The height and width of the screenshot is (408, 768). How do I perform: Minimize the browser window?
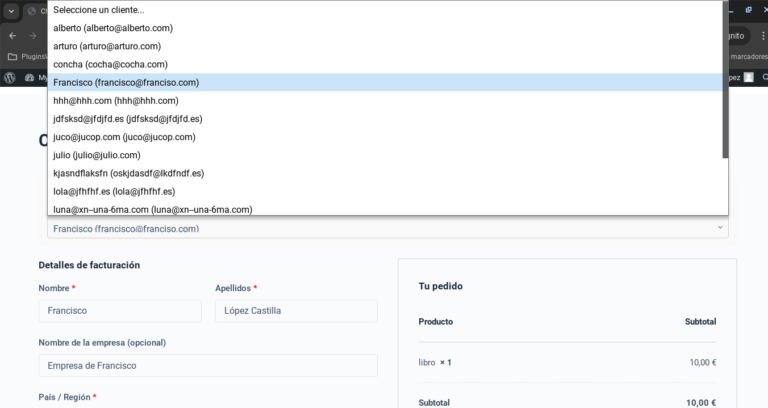point(732,10)
